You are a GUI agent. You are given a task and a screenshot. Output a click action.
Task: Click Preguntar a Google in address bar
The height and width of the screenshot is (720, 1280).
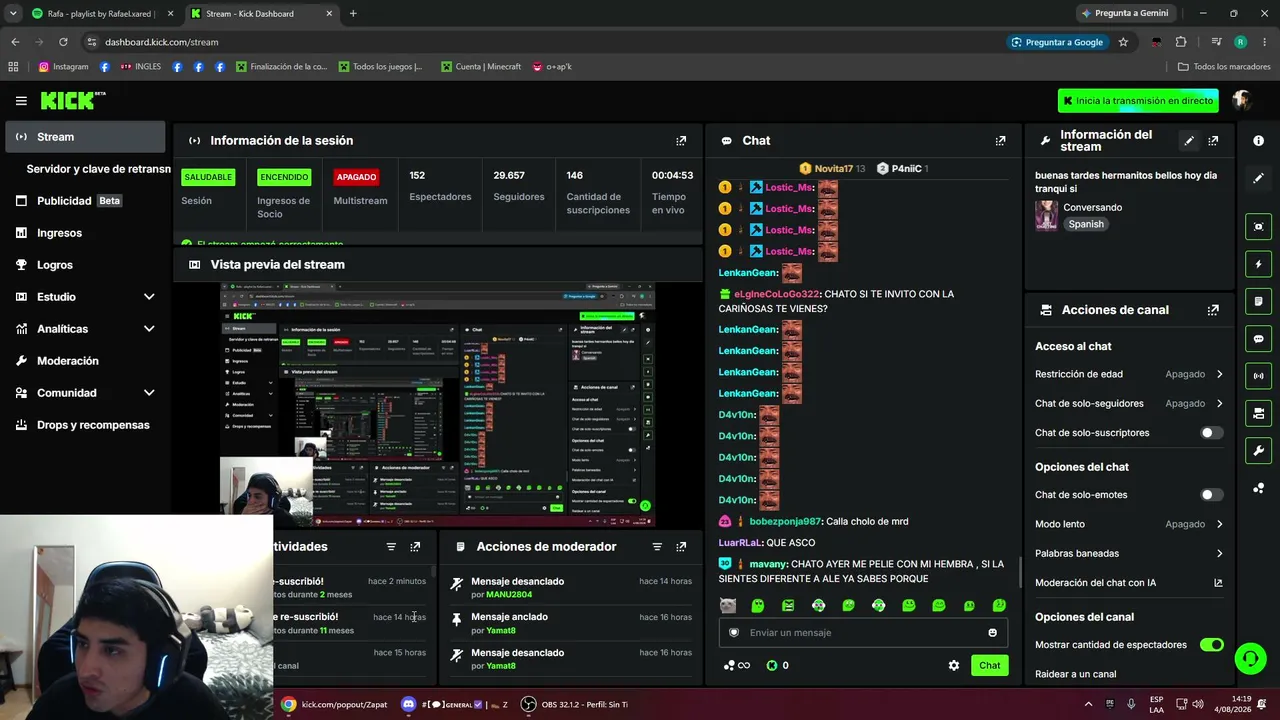pos(1057,42)
